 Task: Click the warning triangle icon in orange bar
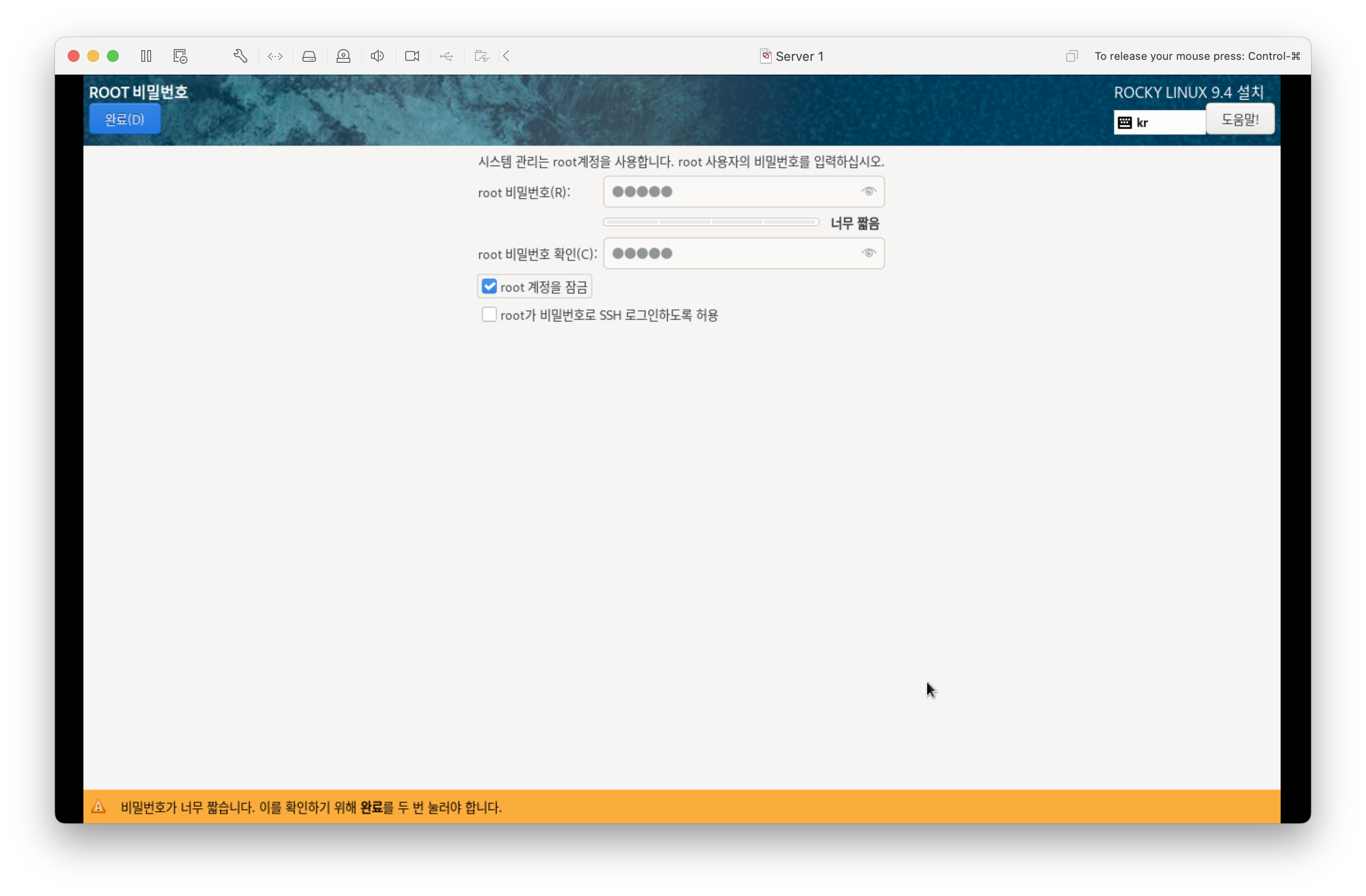coord(99,807)
